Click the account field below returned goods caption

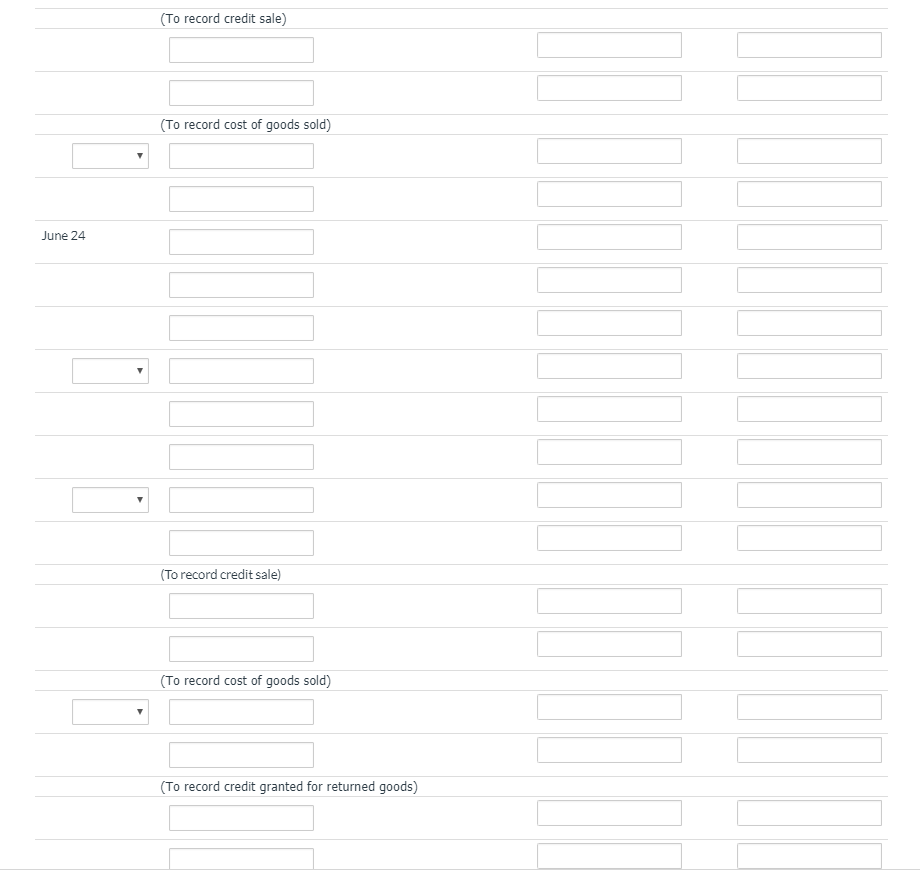coord(241,817)
